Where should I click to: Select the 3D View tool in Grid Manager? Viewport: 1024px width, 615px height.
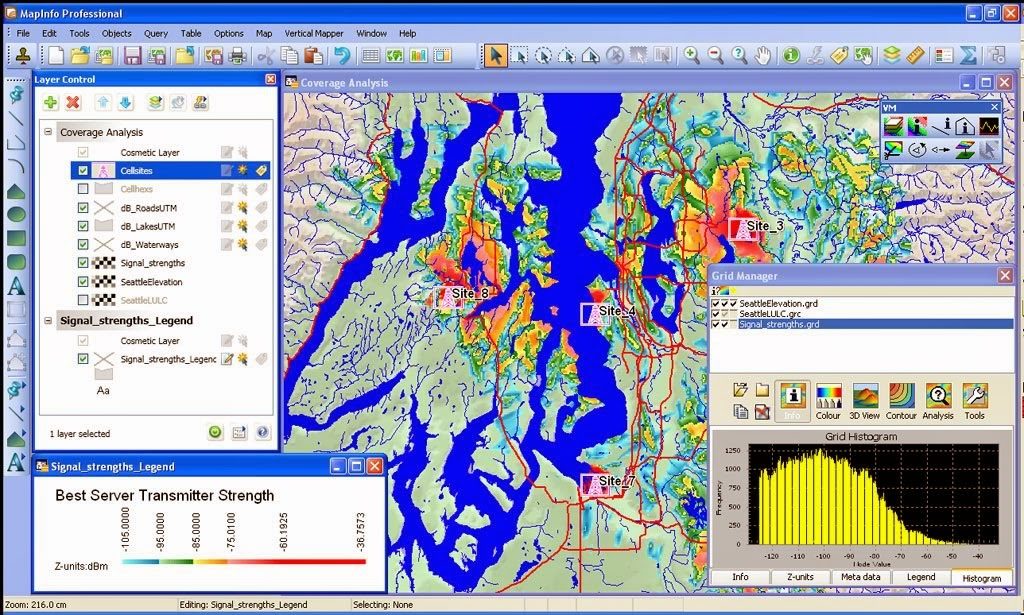[x=864, y=396]
